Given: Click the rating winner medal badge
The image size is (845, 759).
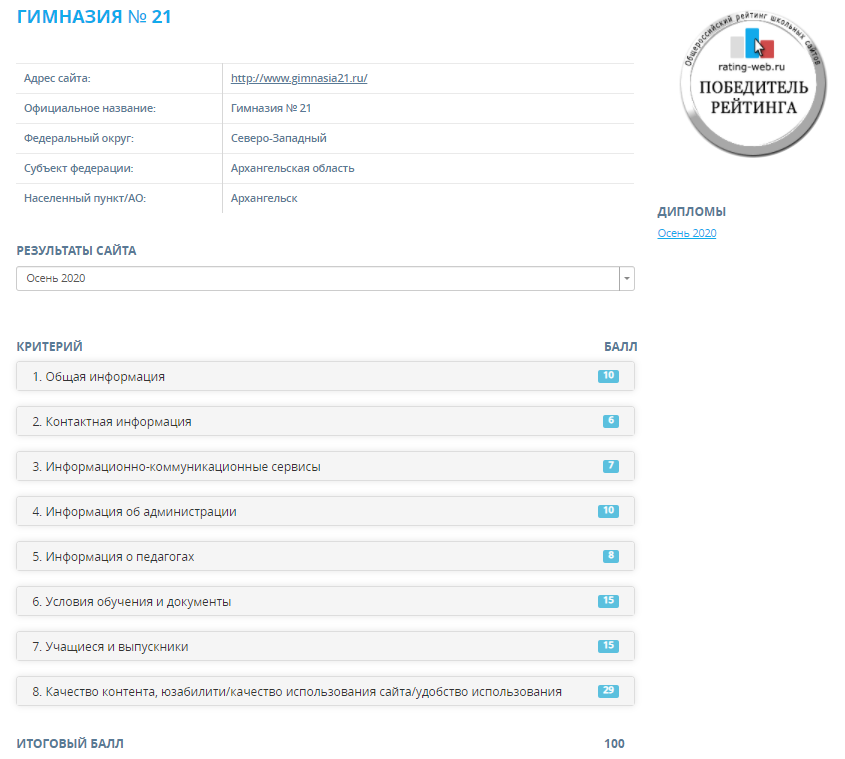Looking at the screenshot, I should coord(755,82).
